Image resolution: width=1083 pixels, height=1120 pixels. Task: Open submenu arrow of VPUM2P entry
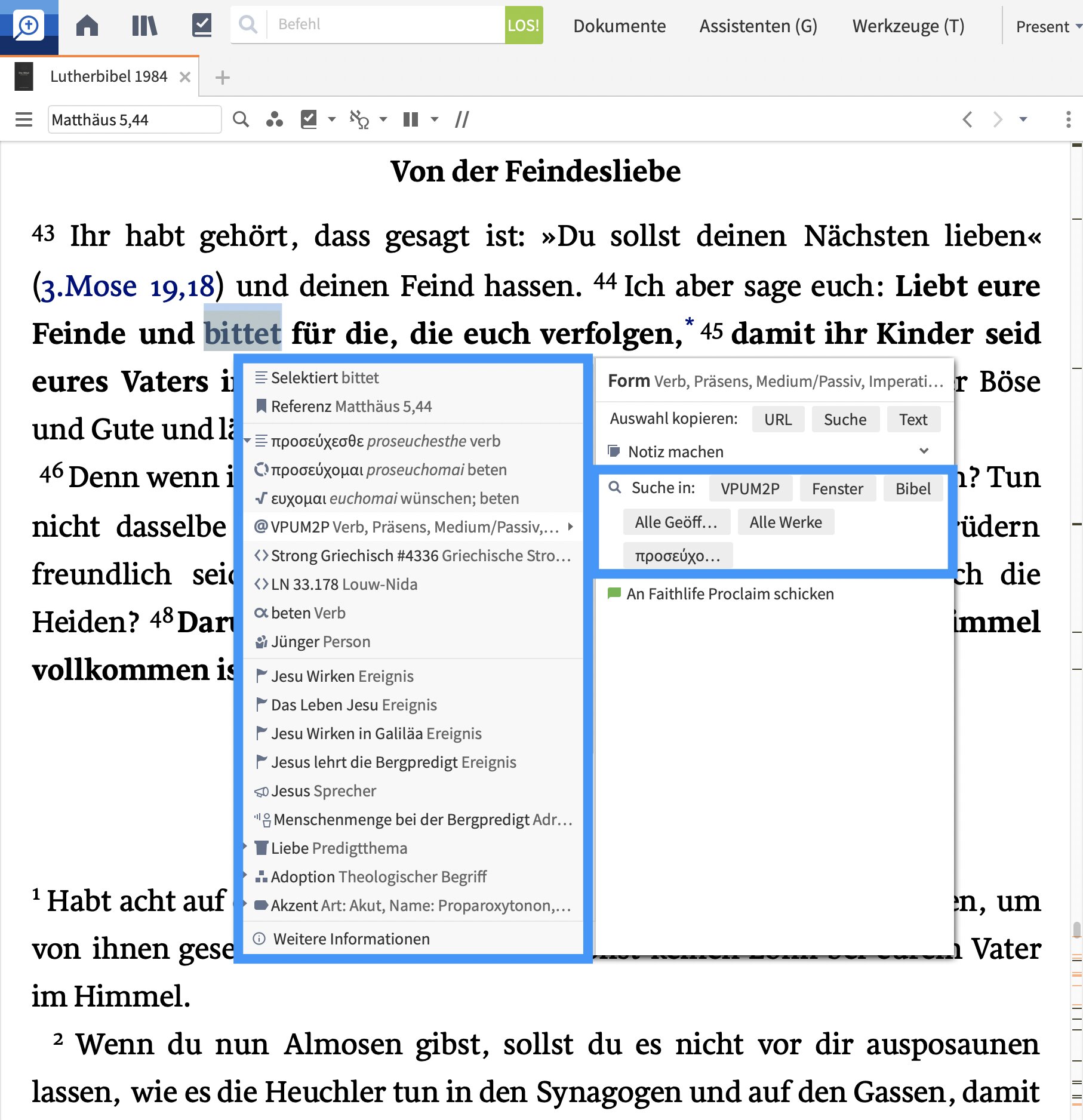point(571,527)
